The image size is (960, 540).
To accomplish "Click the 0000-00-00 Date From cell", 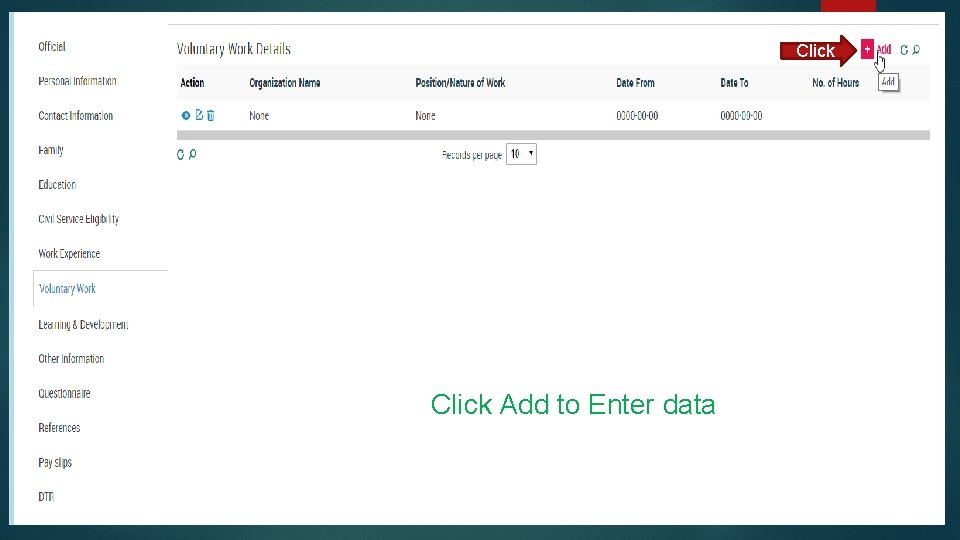I will pyautogui.click(x=637, y=116).
